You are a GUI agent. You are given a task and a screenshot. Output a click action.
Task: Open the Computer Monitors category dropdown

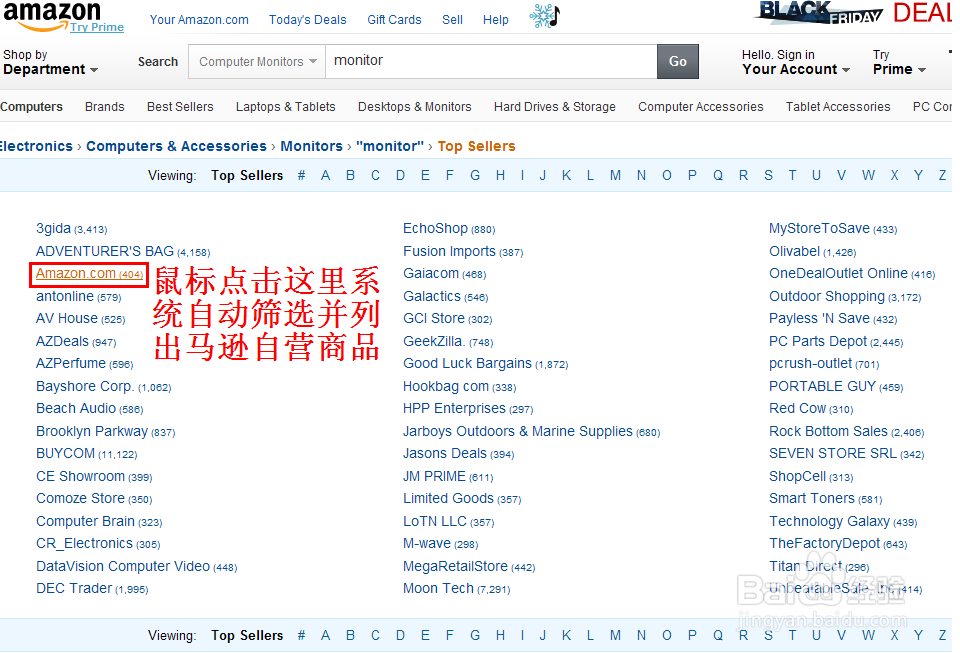[257, 62]
